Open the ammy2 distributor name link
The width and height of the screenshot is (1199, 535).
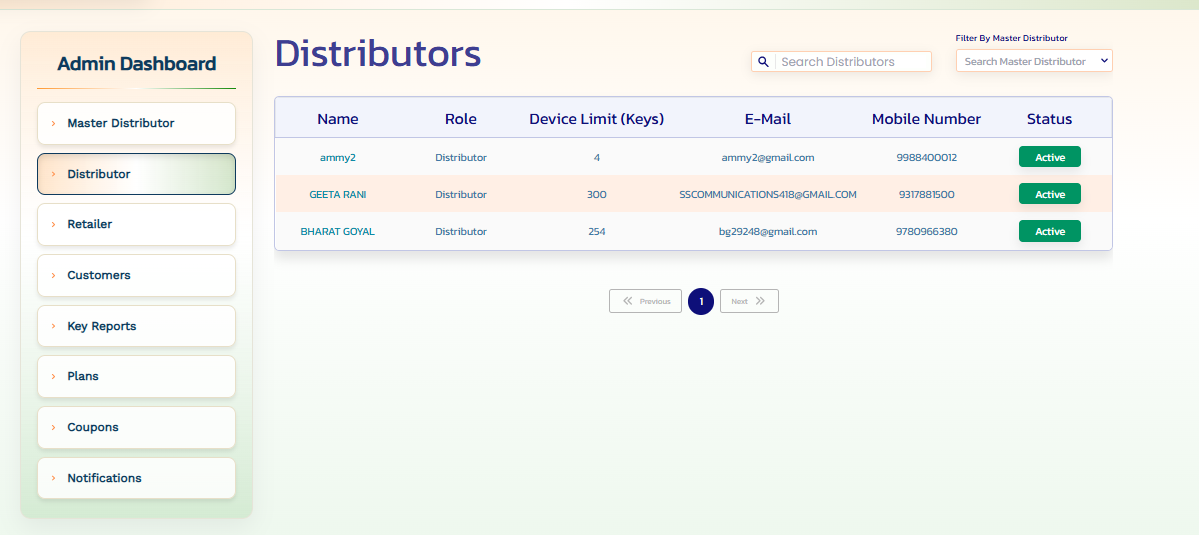(x=338, y=157)
